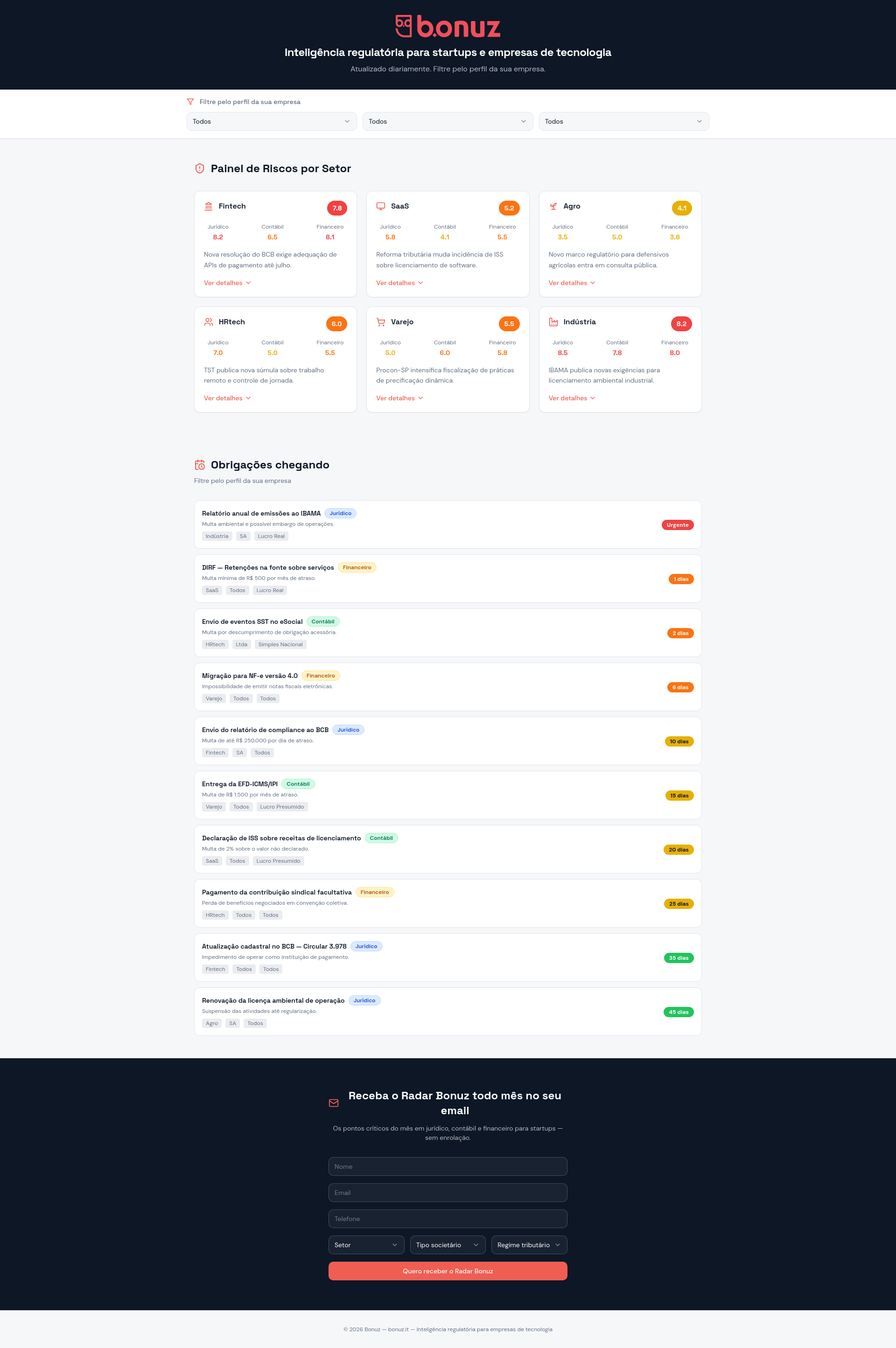Click the Indústria chip on IBAMA report row
This screenshot has height=1348, width=896.
(x=217, y=536)
